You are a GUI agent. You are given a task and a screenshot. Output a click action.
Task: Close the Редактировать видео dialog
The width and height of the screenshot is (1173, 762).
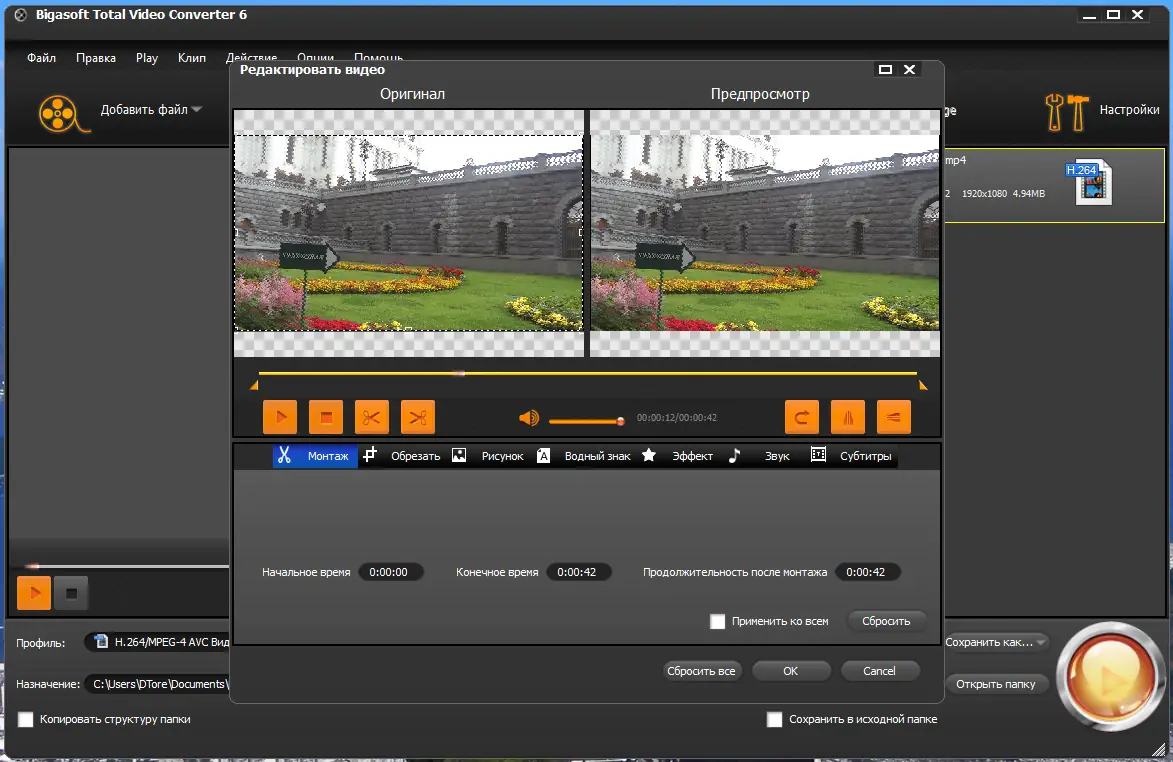point(910,70)
